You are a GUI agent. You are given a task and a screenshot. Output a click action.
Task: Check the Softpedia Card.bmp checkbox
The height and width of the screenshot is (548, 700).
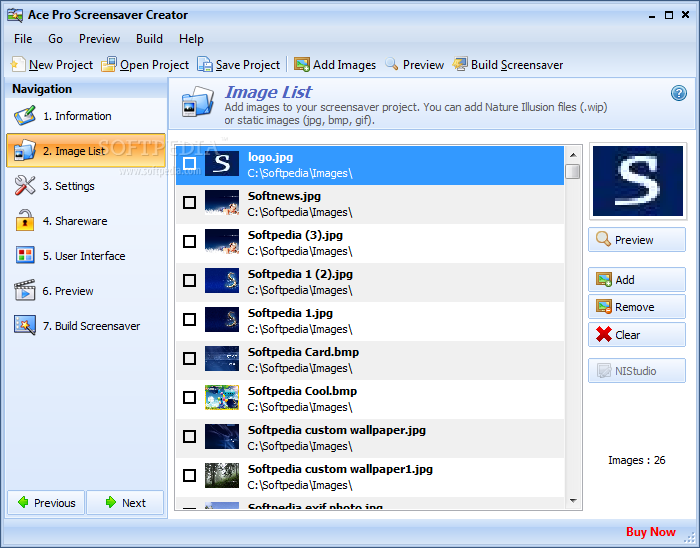point(190,358)
